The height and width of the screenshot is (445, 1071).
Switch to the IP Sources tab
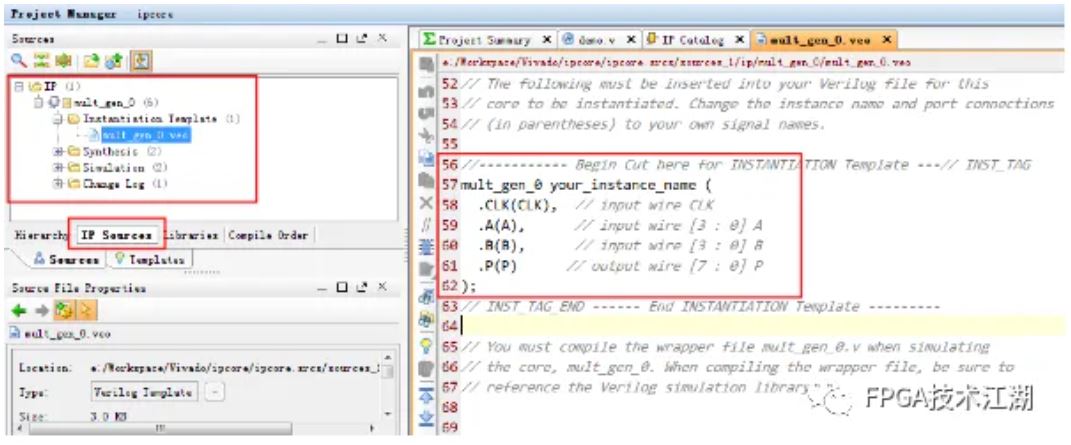pos(116,235)
